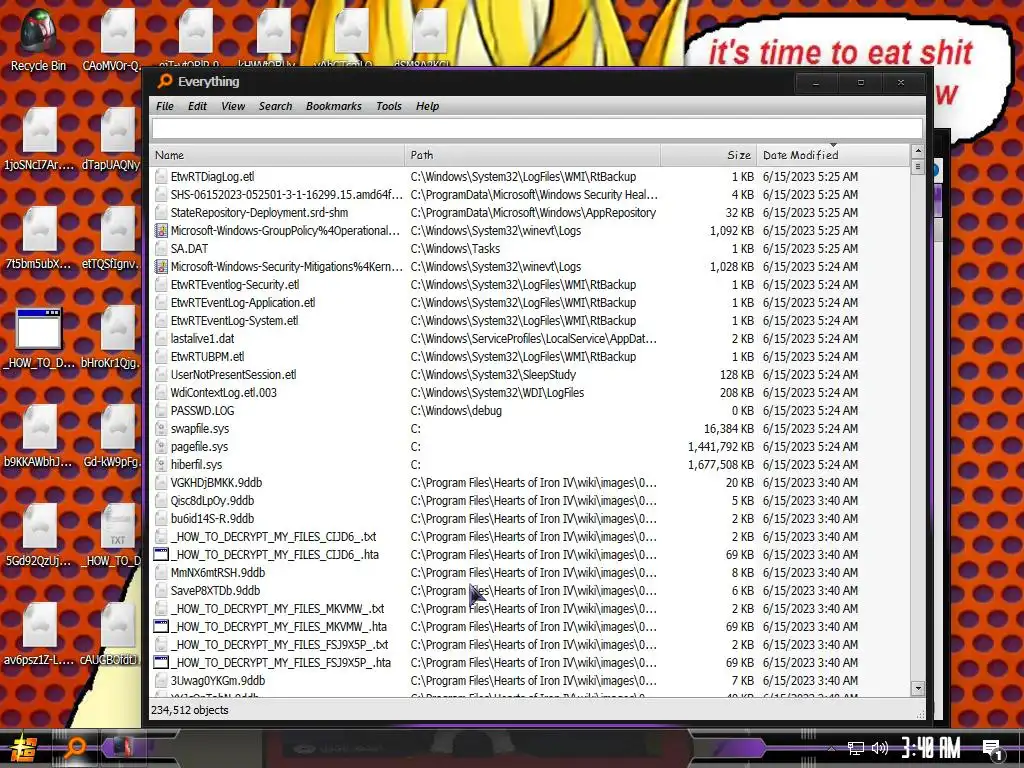
Task: Click the 3:40 AM taskbar clock
Action: tap(931, 748)
